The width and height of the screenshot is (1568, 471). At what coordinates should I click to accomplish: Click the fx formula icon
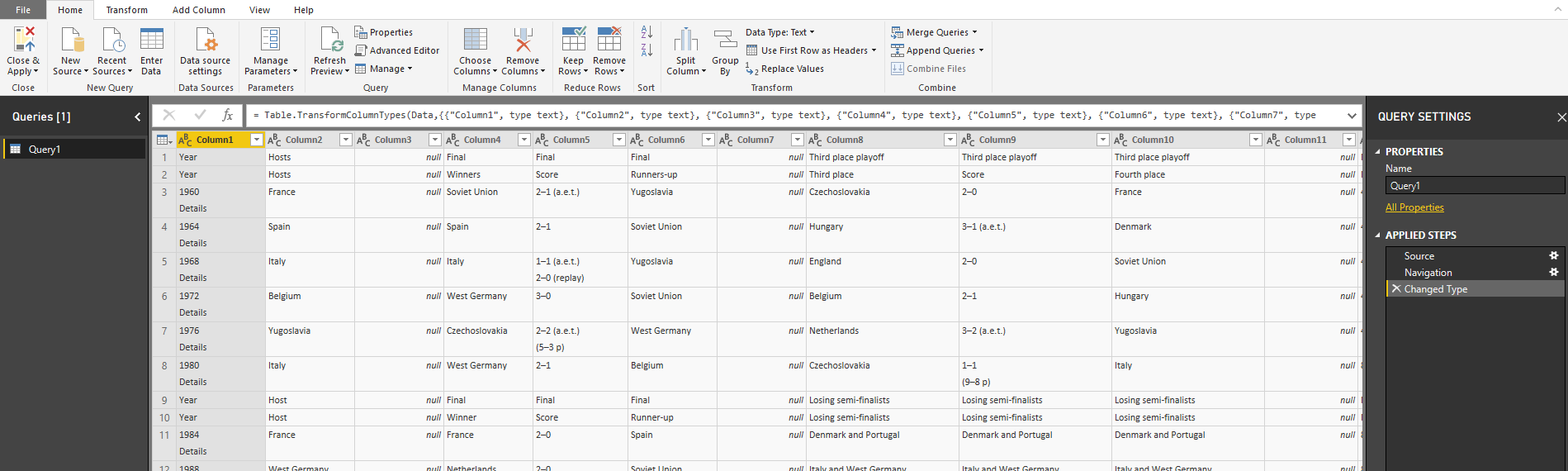click(227, 115)
